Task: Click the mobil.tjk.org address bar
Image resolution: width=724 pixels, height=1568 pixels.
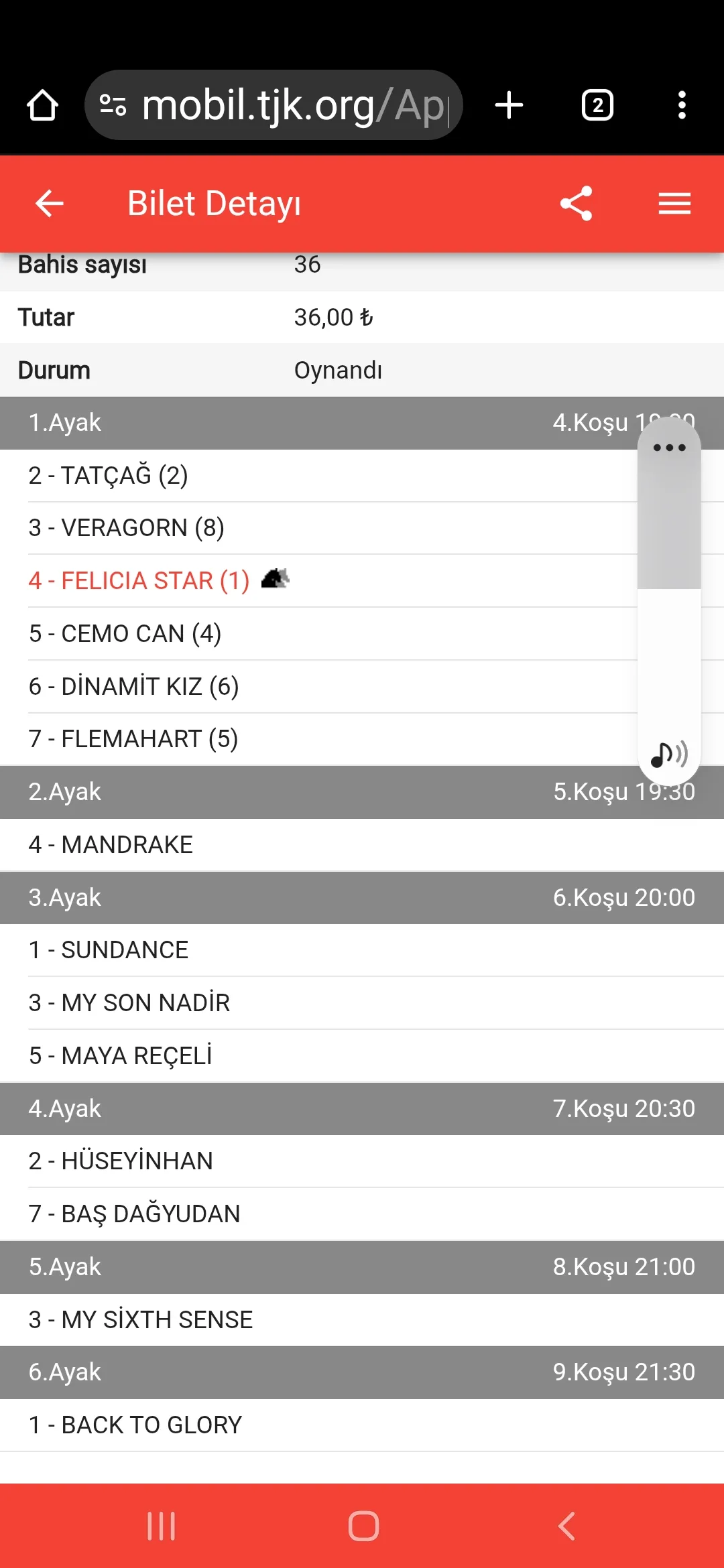Action: click(x=295, y=105)
